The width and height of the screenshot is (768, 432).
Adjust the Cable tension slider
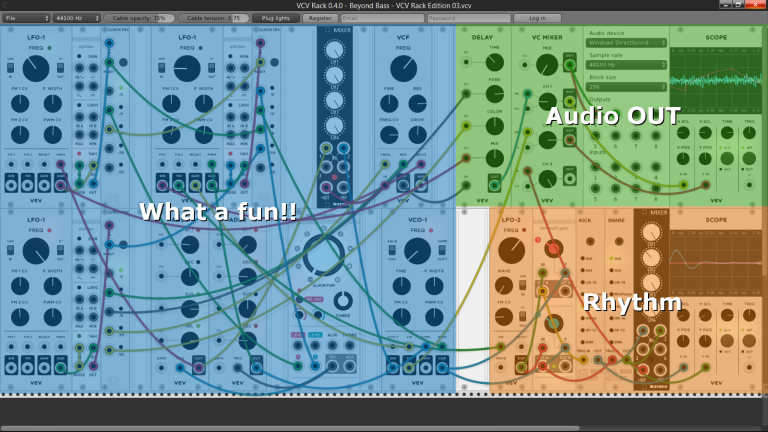[x=214, y=18]
